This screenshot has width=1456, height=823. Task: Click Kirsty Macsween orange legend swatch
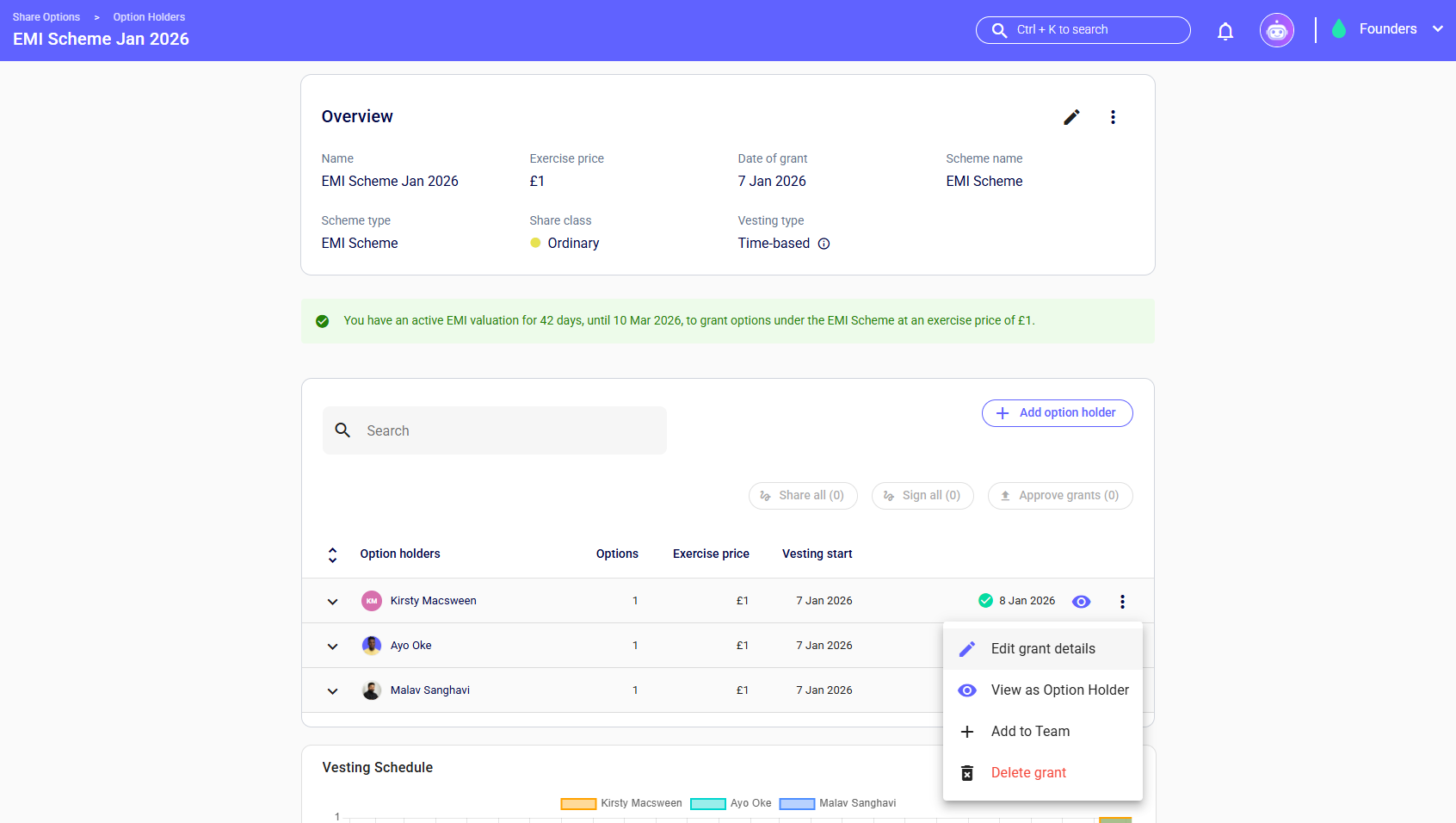click(578, 804)
